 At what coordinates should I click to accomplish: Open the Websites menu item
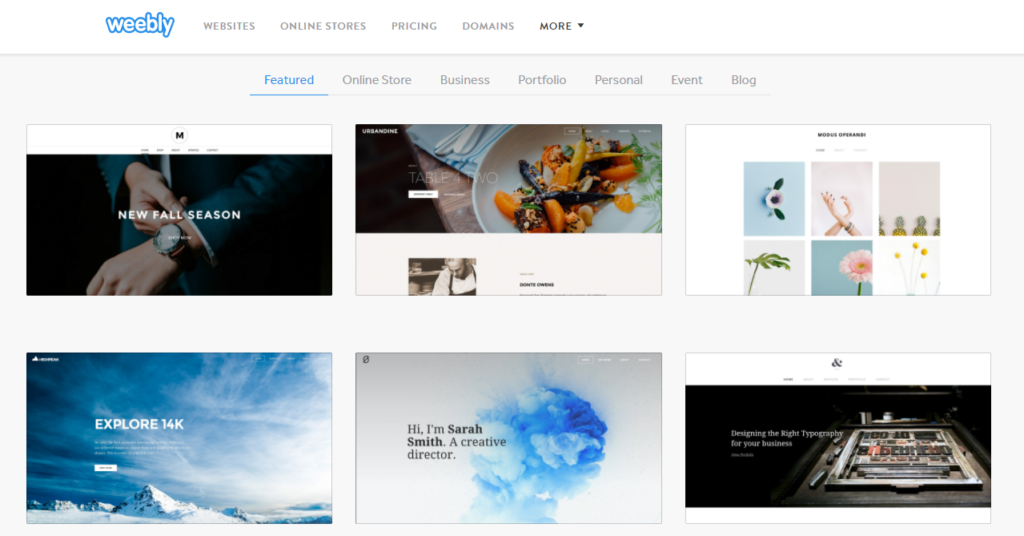pyautogui.click(x=229, y=26)
